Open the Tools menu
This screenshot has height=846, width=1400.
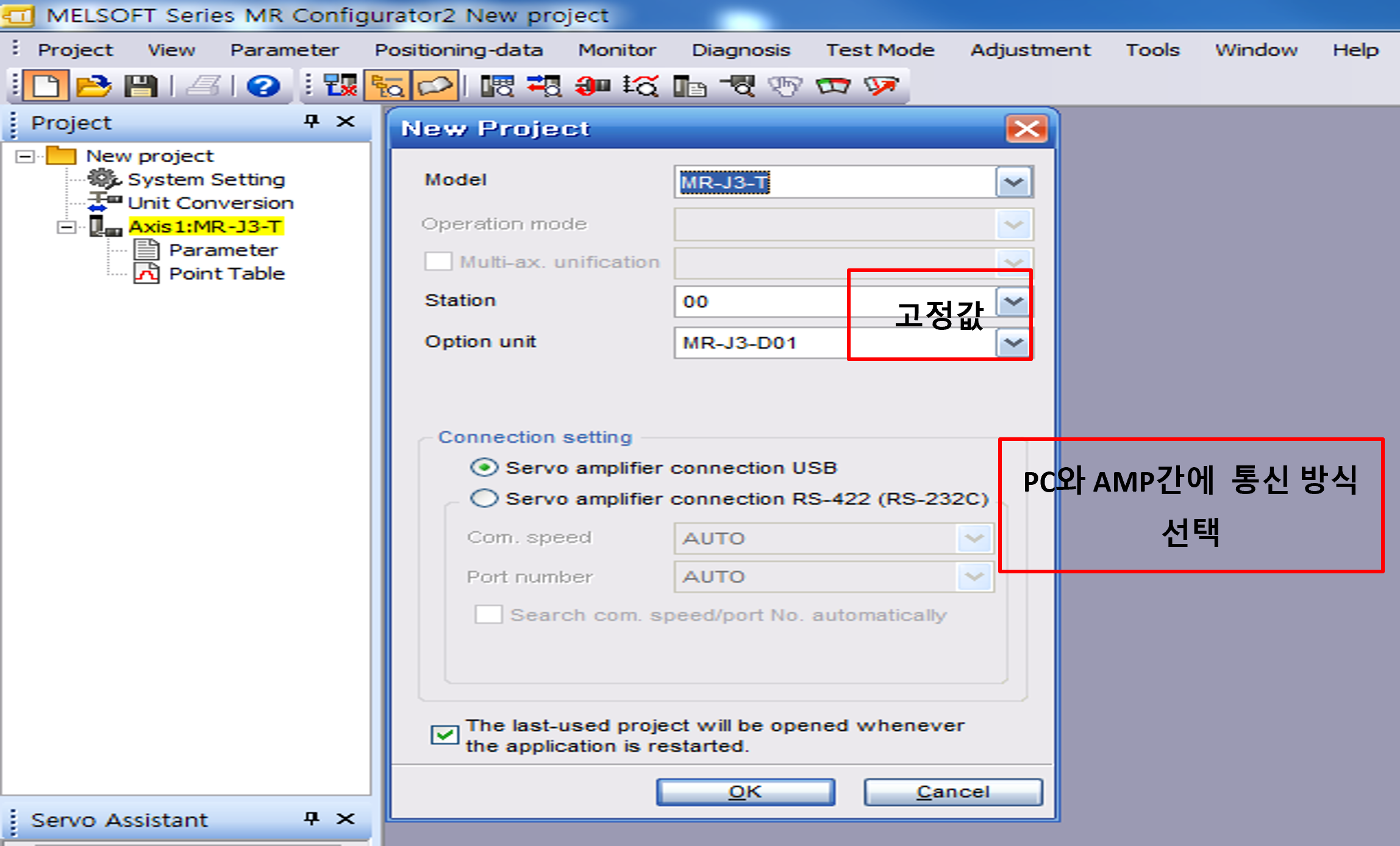point(1152,50)
